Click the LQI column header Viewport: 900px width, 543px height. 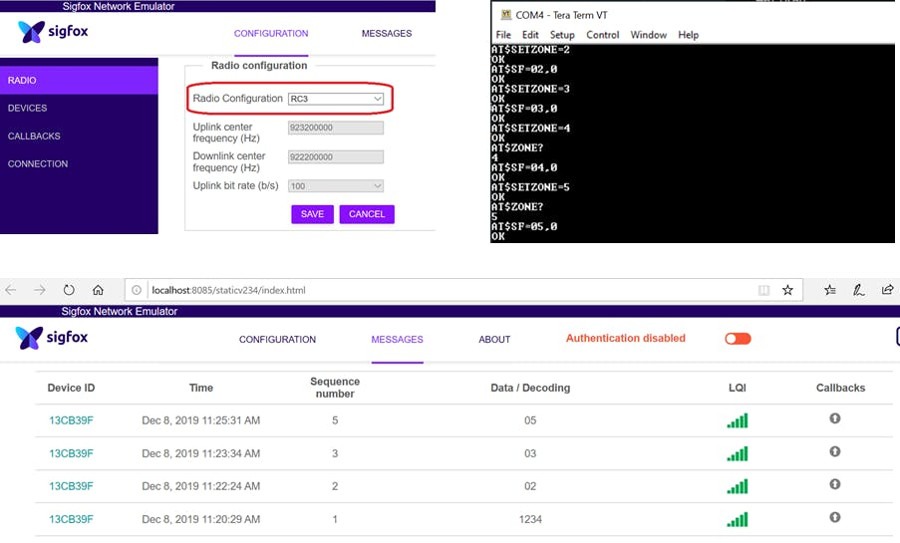737,388
